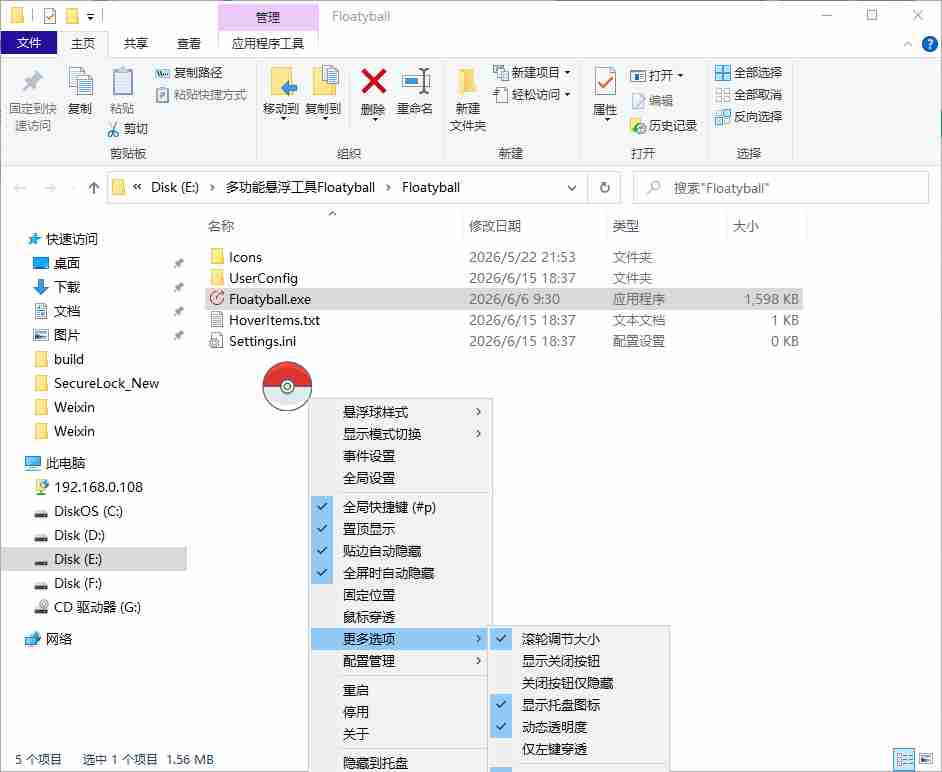Viewport: 942px width, 772px height.
Task: Click the Rename icon
Action: tap(416, 81)
